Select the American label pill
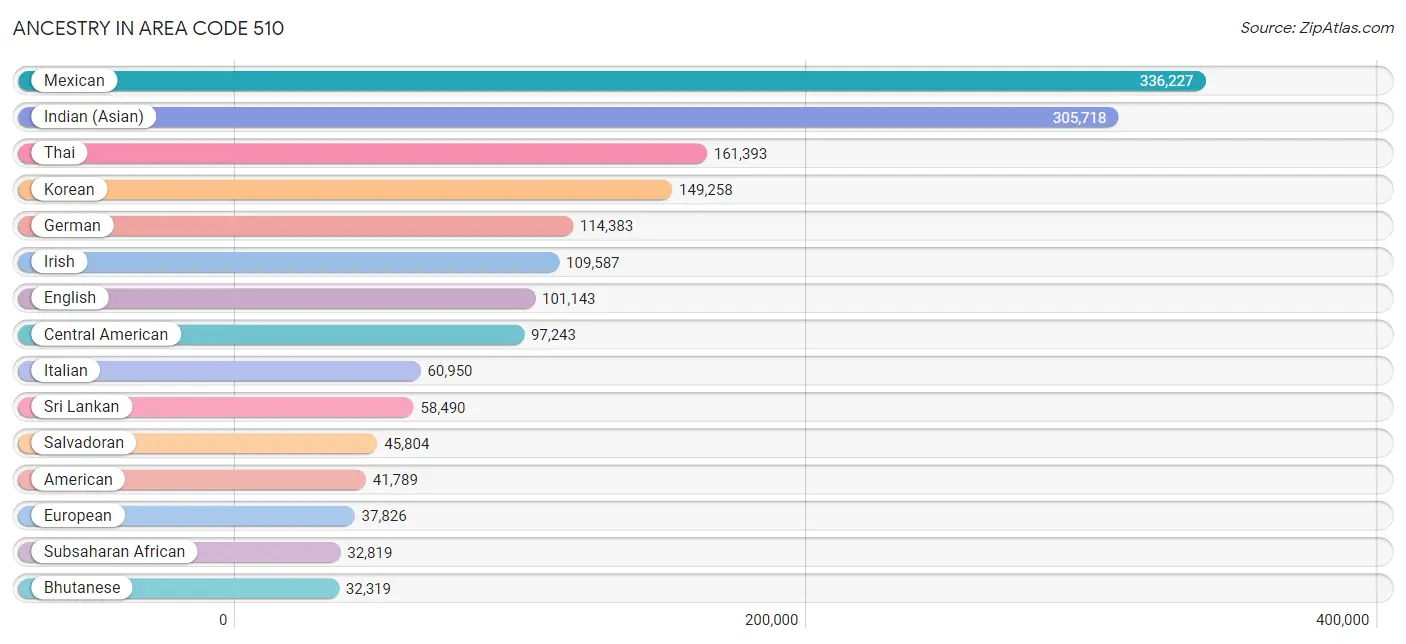The height and width of the screenshot is (644, 1406). (x=78, y=479)
